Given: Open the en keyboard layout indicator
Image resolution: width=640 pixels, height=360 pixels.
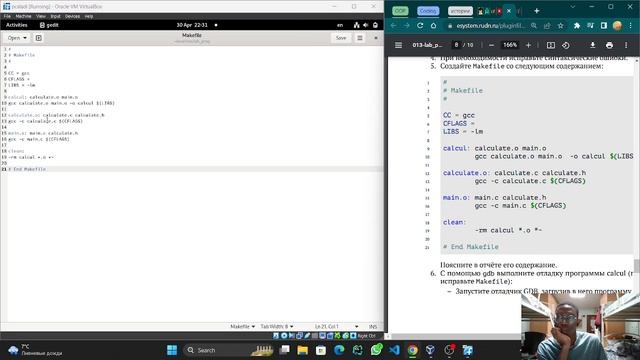Looking at the screenshot, I should [340, 25].
